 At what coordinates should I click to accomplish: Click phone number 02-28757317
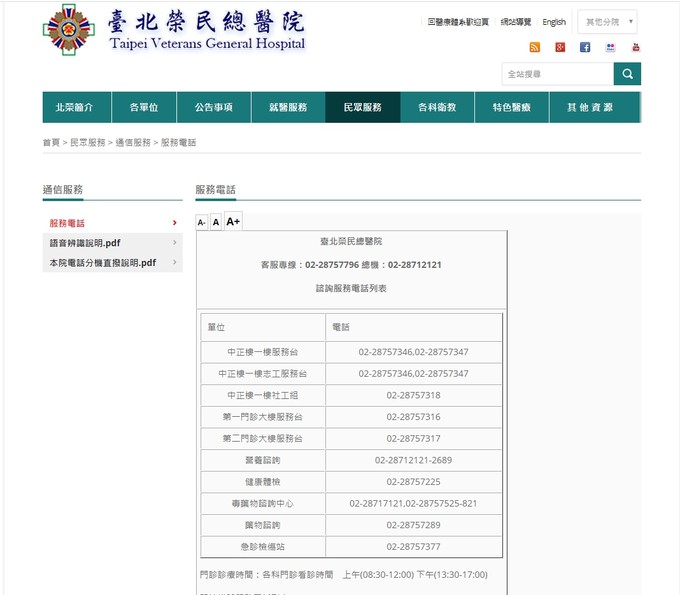(413, 438)
